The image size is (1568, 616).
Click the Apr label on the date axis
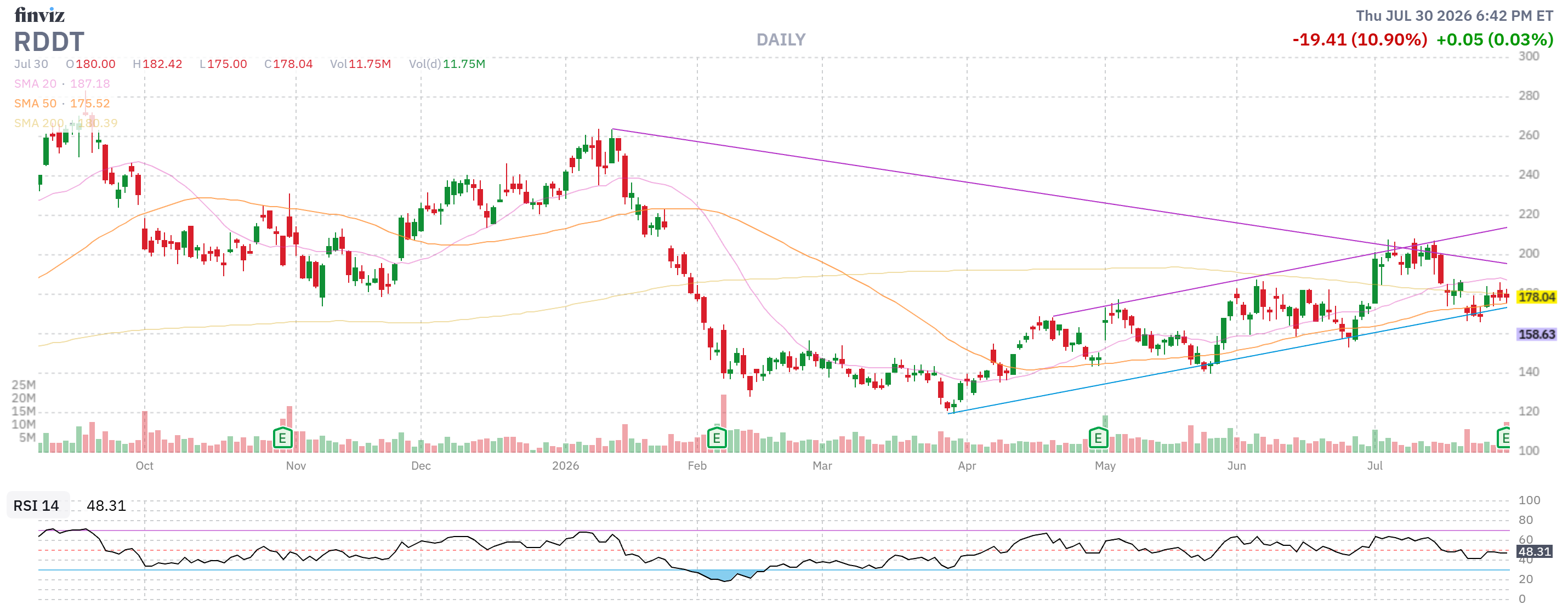pyautogui.click(x=967, y=466)
